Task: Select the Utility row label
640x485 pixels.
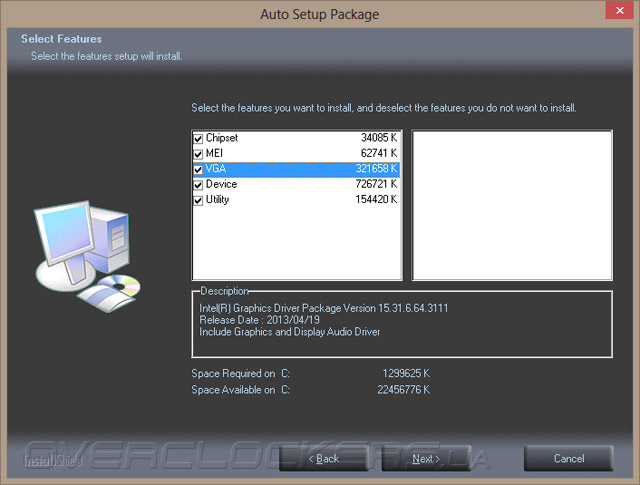Action: (217, 200)
